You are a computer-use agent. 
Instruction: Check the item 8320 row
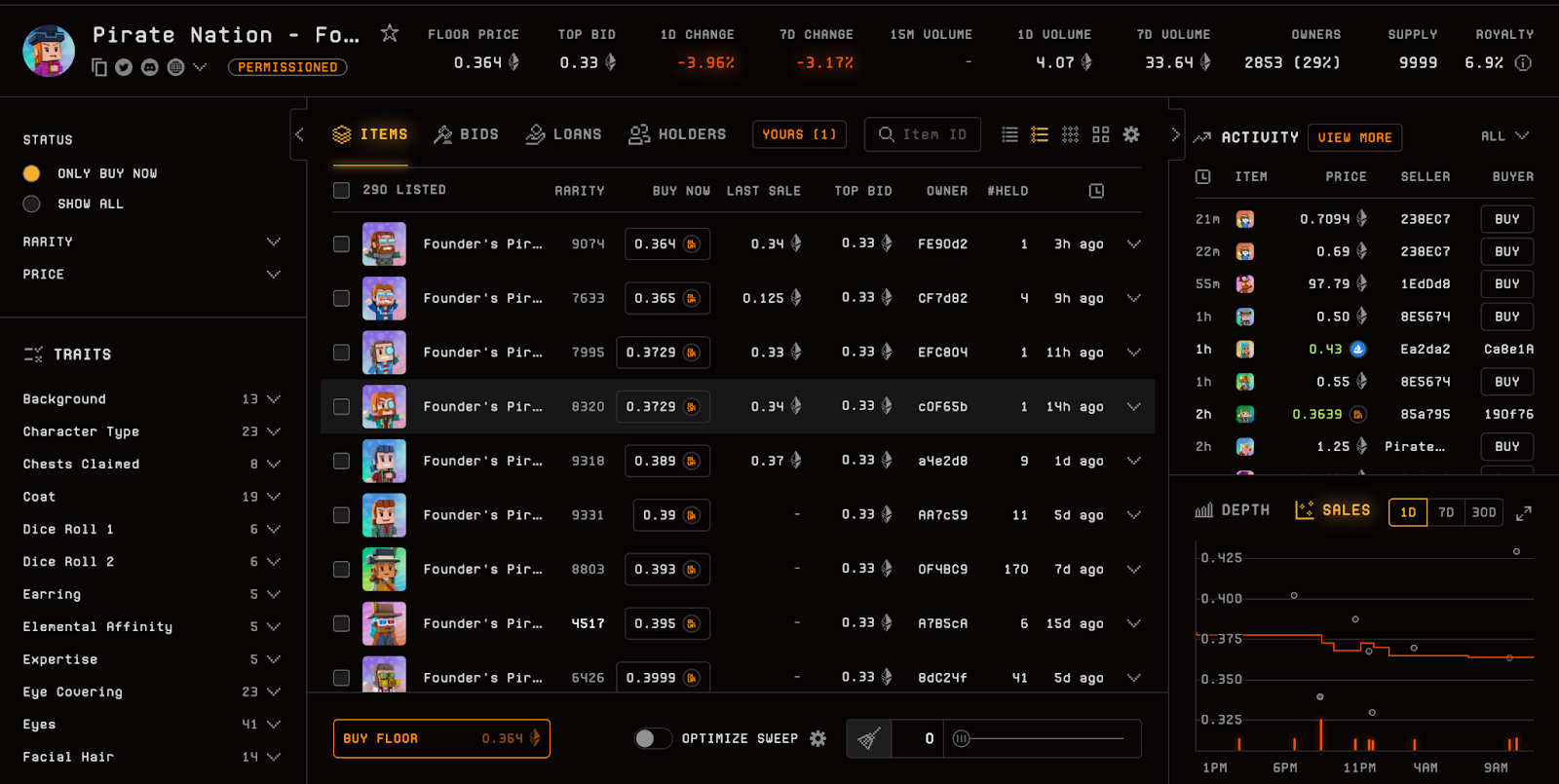tap(341, 407)
